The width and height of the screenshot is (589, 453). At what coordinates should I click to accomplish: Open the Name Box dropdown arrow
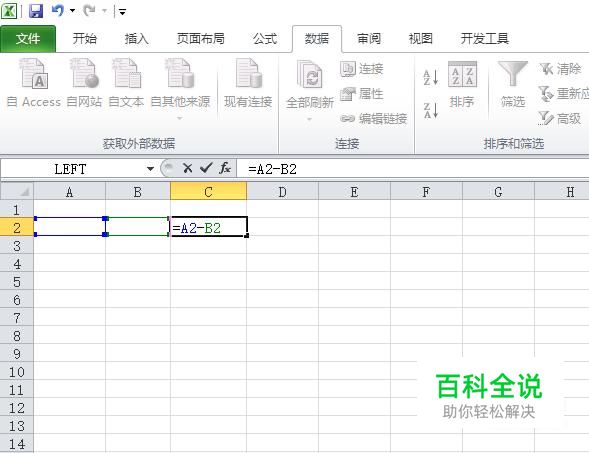click(151, 169)
